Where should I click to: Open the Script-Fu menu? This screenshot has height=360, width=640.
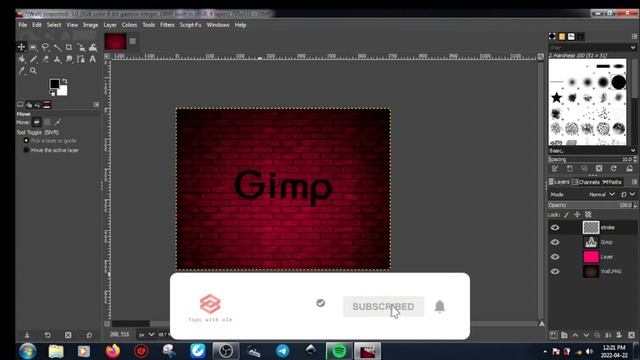point(191,25)
